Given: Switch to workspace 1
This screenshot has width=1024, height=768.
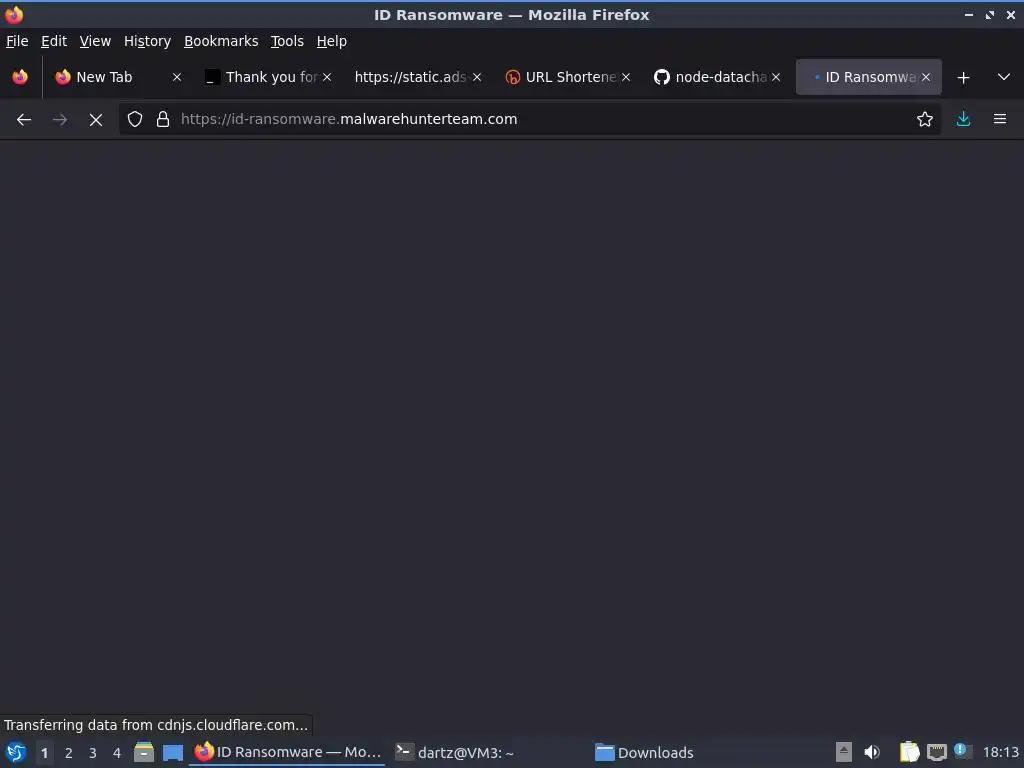Looking at the screenshot, I should pos(44,753).
